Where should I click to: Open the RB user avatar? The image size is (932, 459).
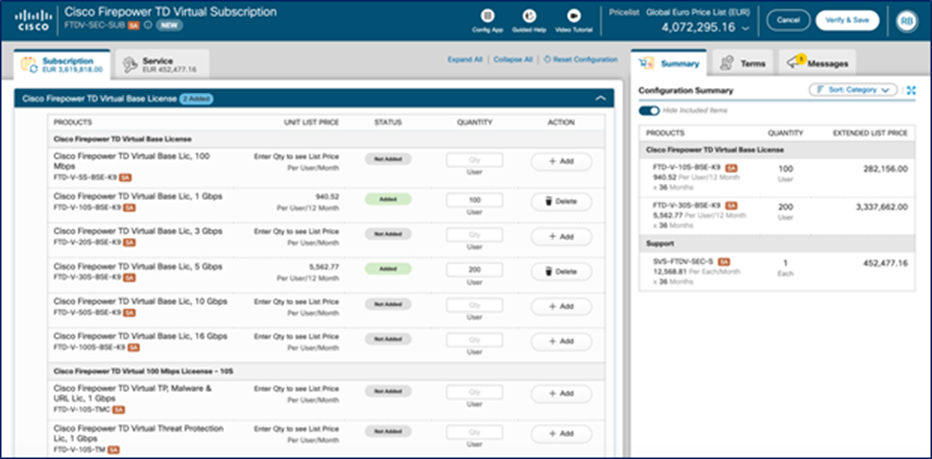tap(907, 21)
